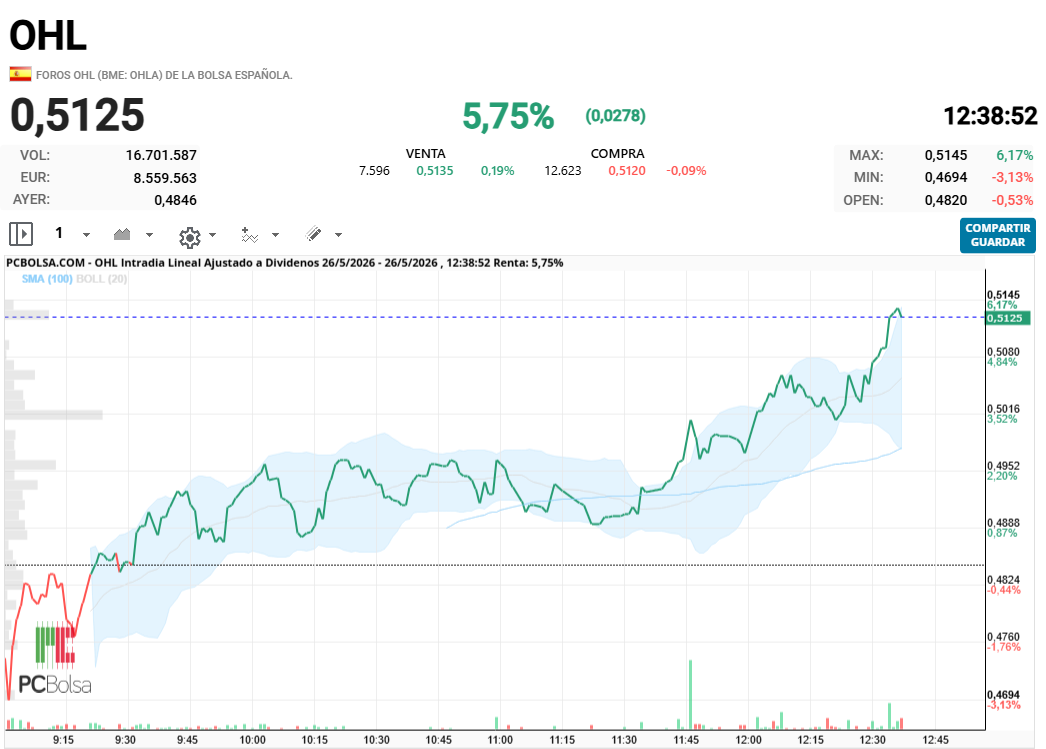Viewport: 1046px width, 749px height.
Task: Expand the interval dropdown next to 1
Action: click(x=86, y=235)
